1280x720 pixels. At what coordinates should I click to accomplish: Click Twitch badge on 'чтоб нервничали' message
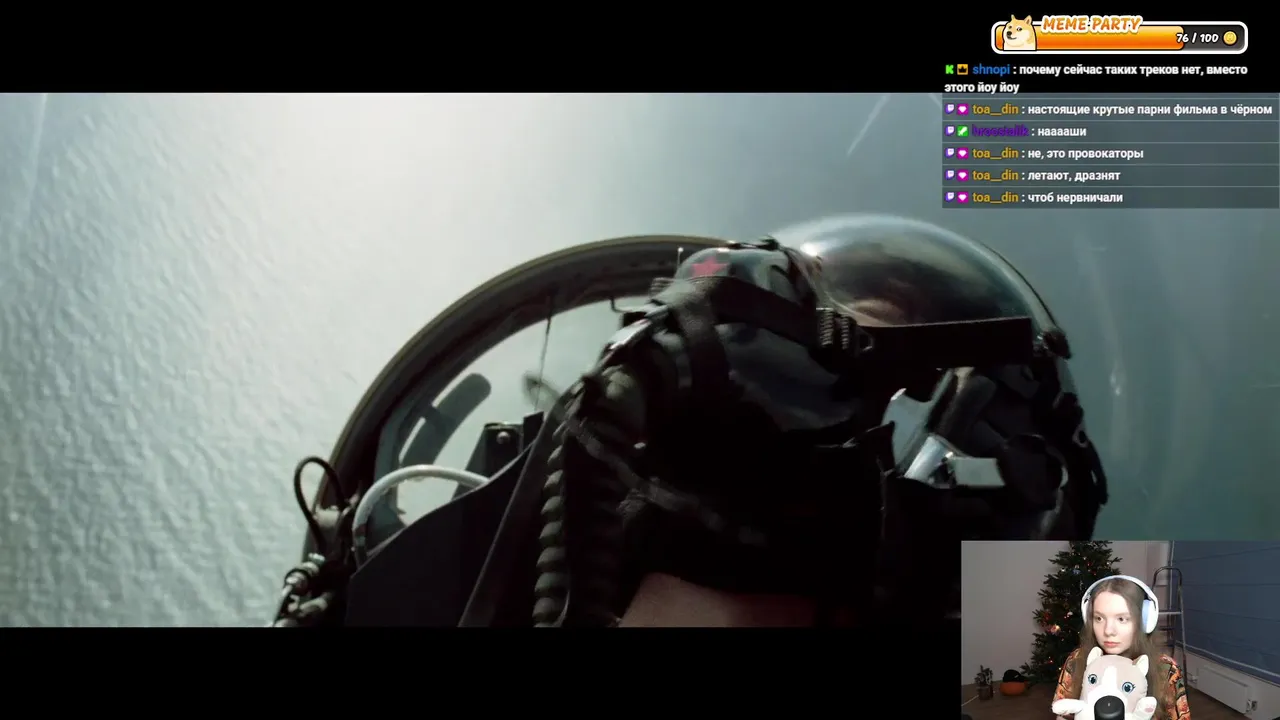coord(950,198)
